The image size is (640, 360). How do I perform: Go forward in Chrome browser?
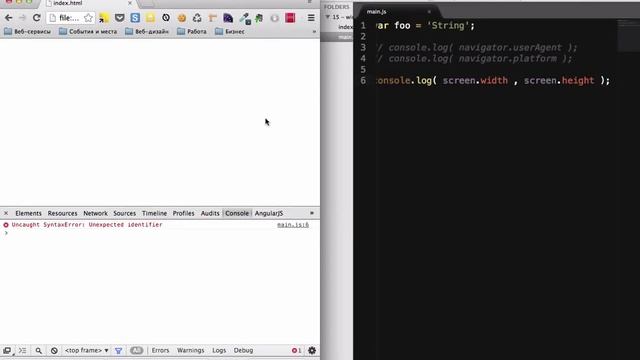click(22, 18)
